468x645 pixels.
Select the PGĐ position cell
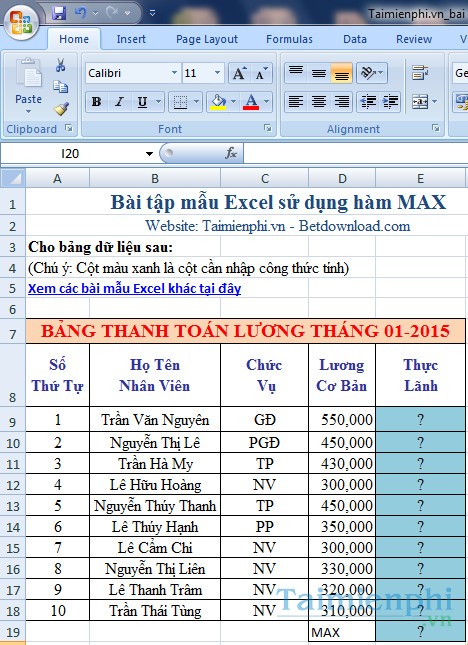pyautogui.click(x=264, y=443)
